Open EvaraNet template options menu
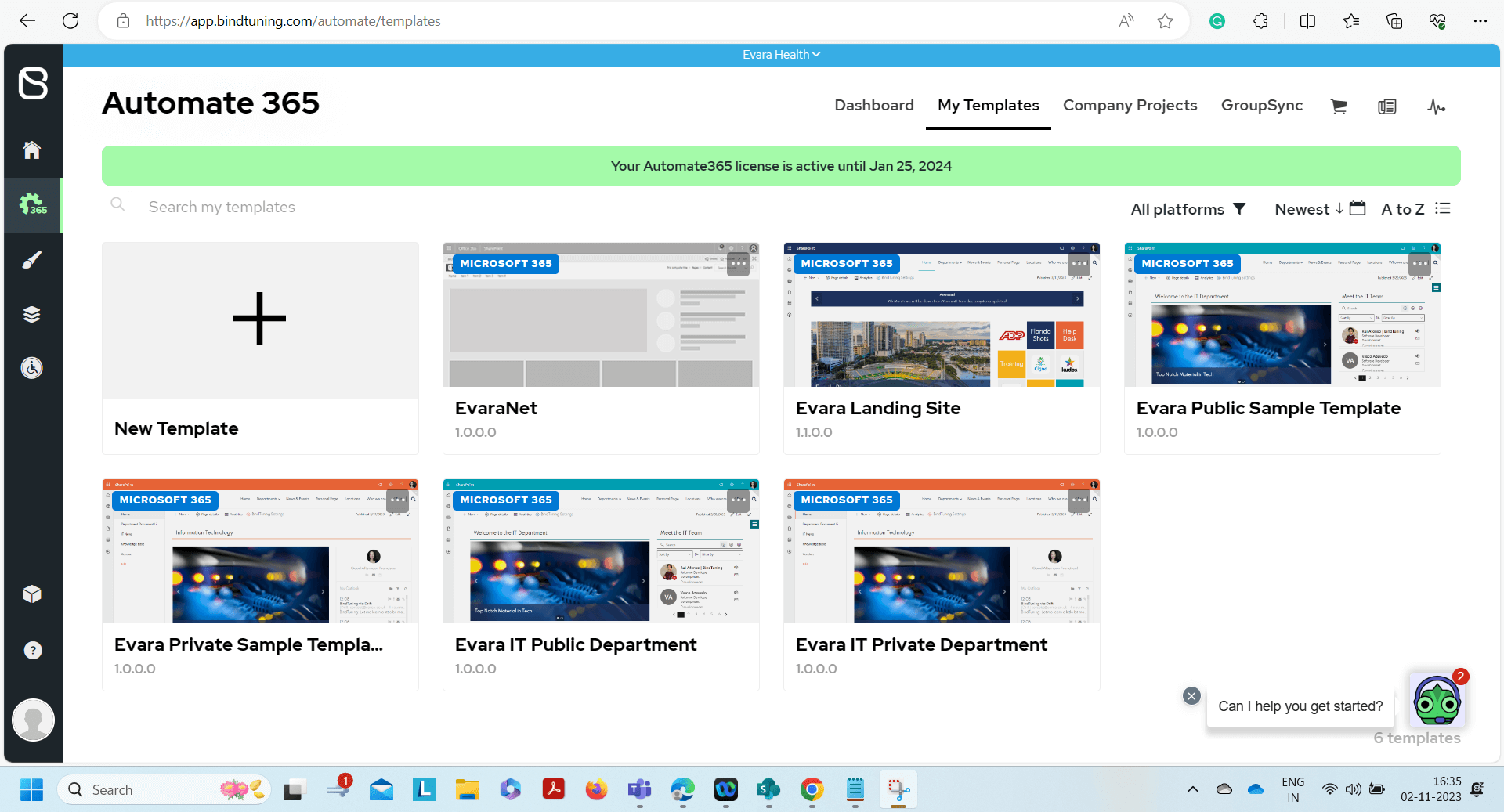This screenshot has height=812, width=1504. point(739,264)
